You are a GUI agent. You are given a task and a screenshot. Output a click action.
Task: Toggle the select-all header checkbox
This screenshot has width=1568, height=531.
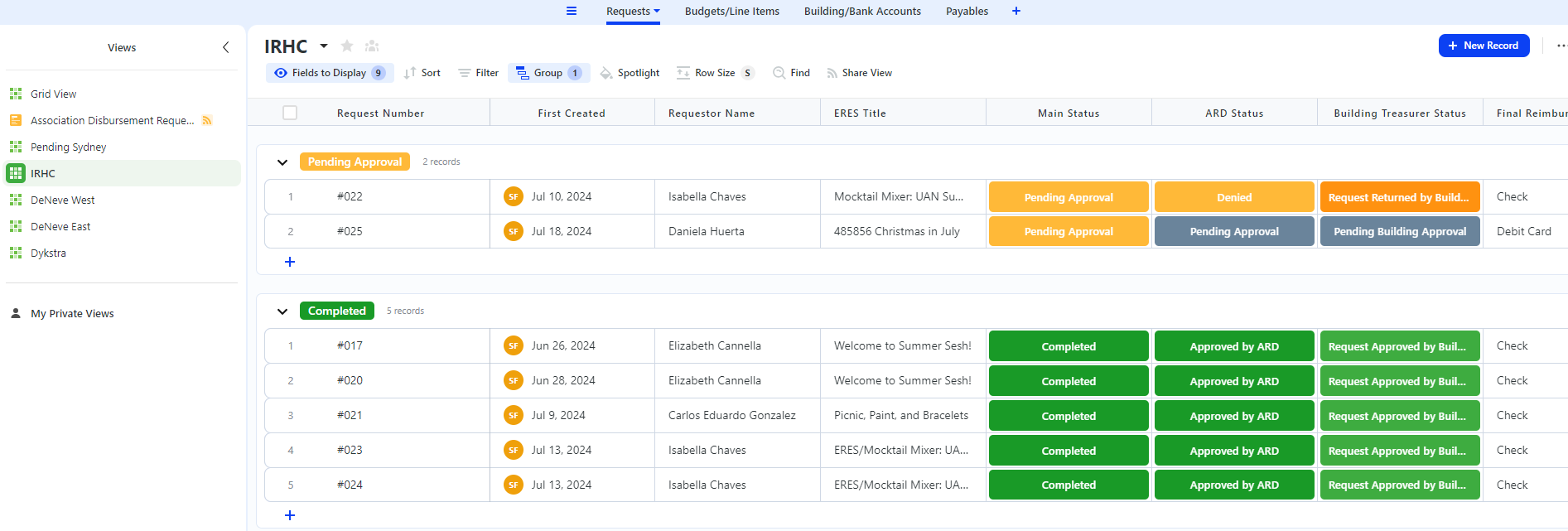point(290,113)
